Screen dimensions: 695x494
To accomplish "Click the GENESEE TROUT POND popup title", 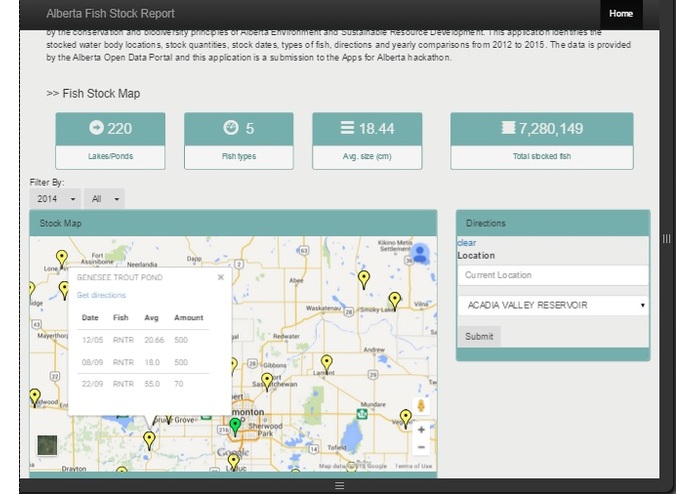I will pyautogui.click(x=120, y=277).
